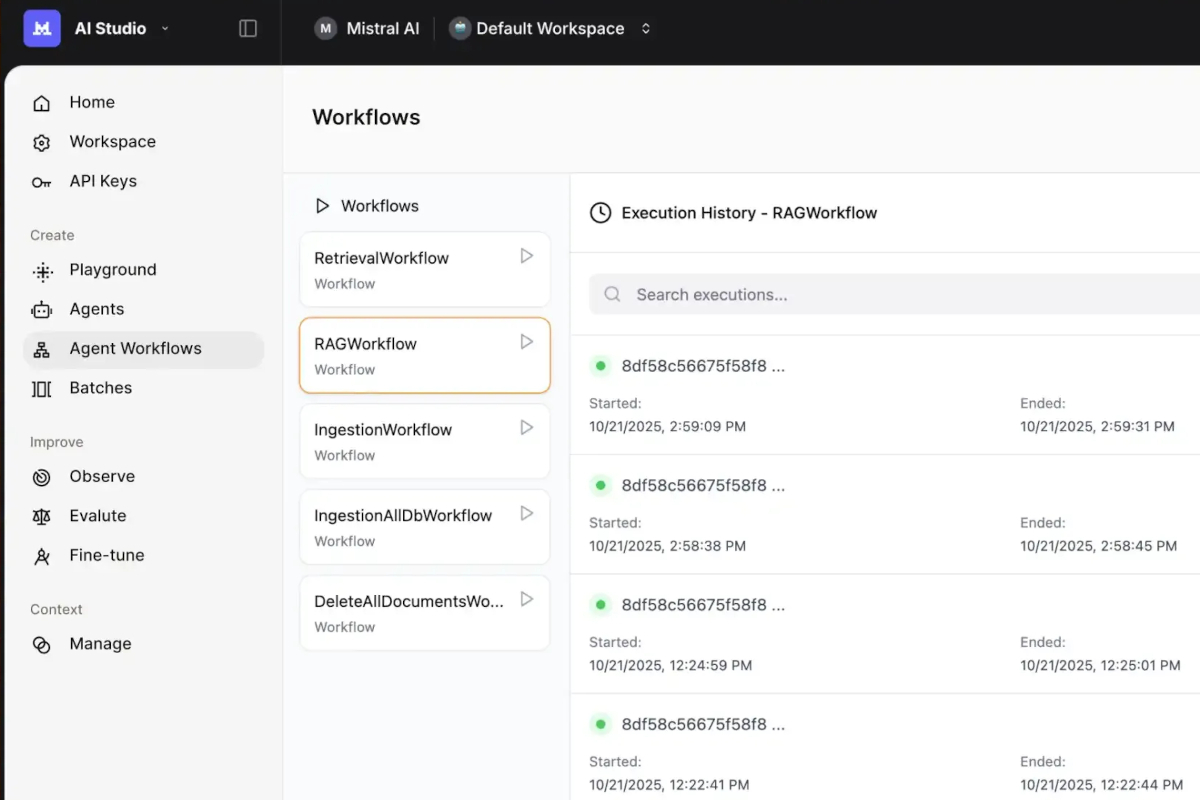
Task: Open Manage under Context
Action: pyautogui.click(x=100, y=645)
